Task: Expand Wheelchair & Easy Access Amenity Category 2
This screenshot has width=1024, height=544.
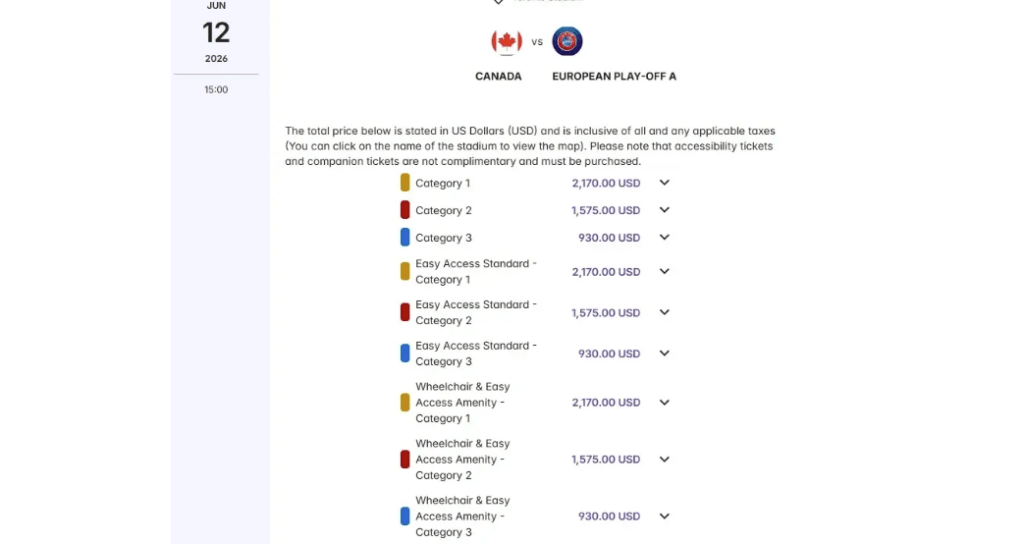Action: click(x=664, y=459)
